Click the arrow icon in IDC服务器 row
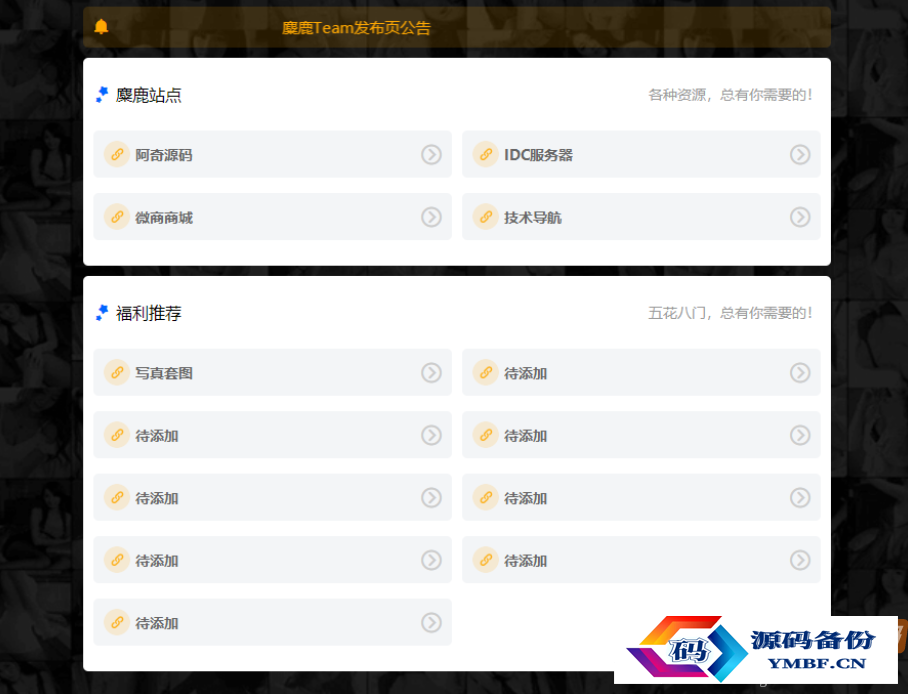The width and height of the screenshot is (908, 694). point(800,155)
